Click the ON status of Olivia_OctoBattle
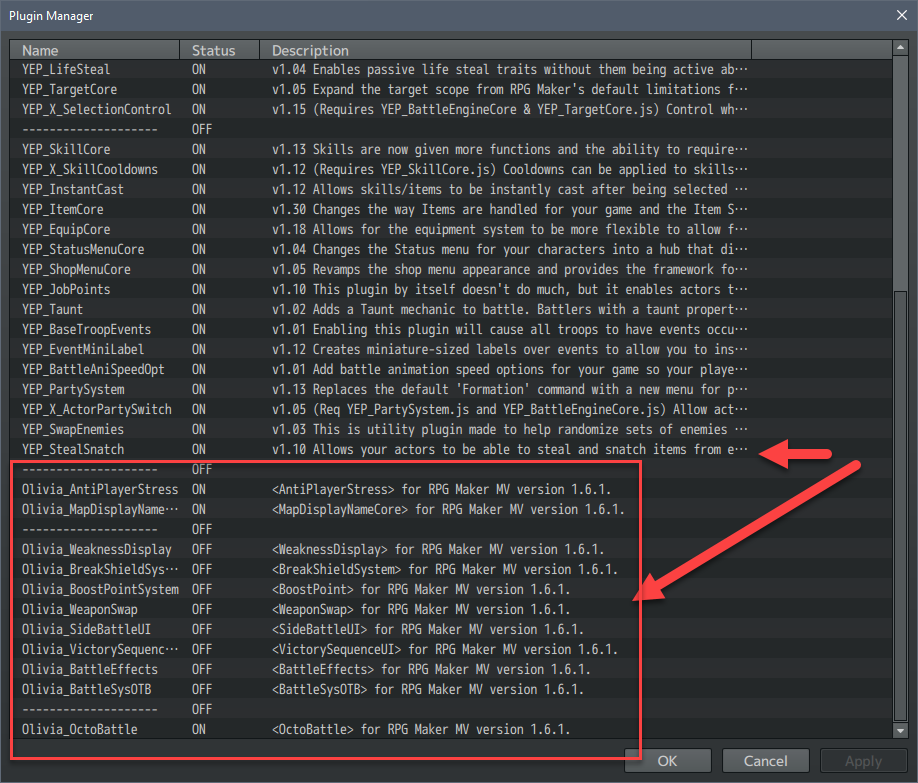 pos(199,729)
